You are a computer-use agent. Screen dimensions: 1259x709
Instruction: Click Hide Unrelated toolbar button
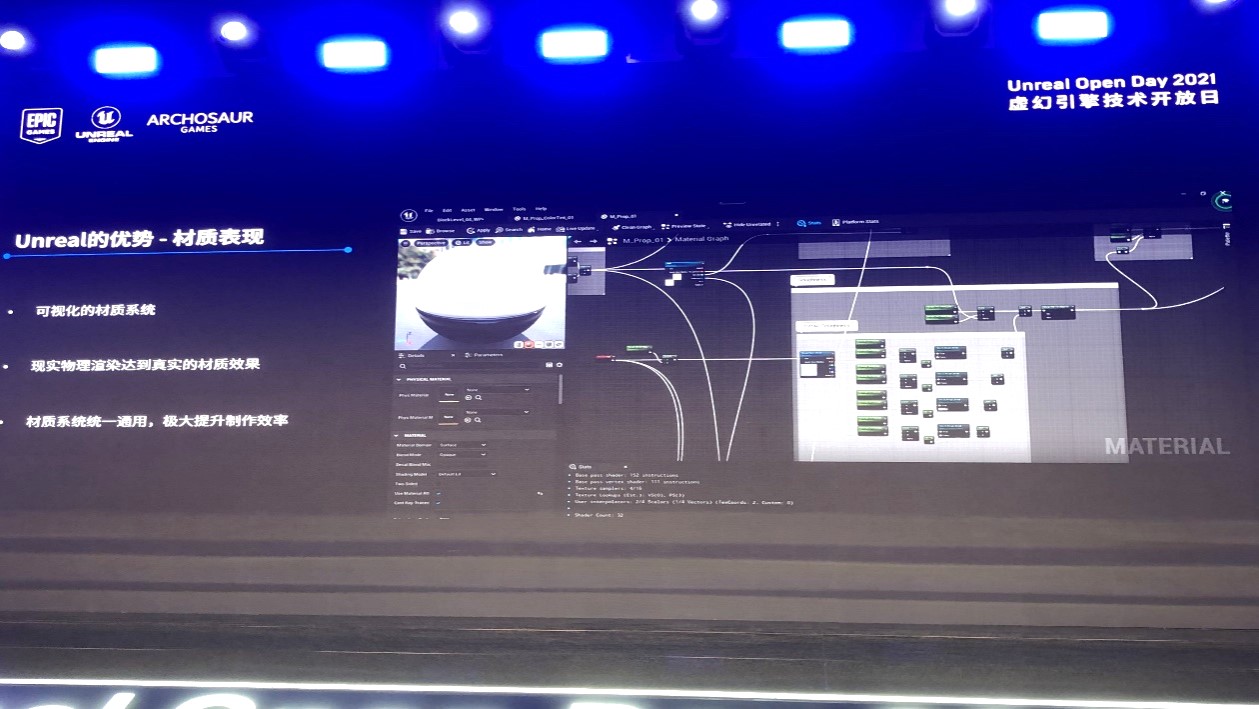tap(746, 224)
